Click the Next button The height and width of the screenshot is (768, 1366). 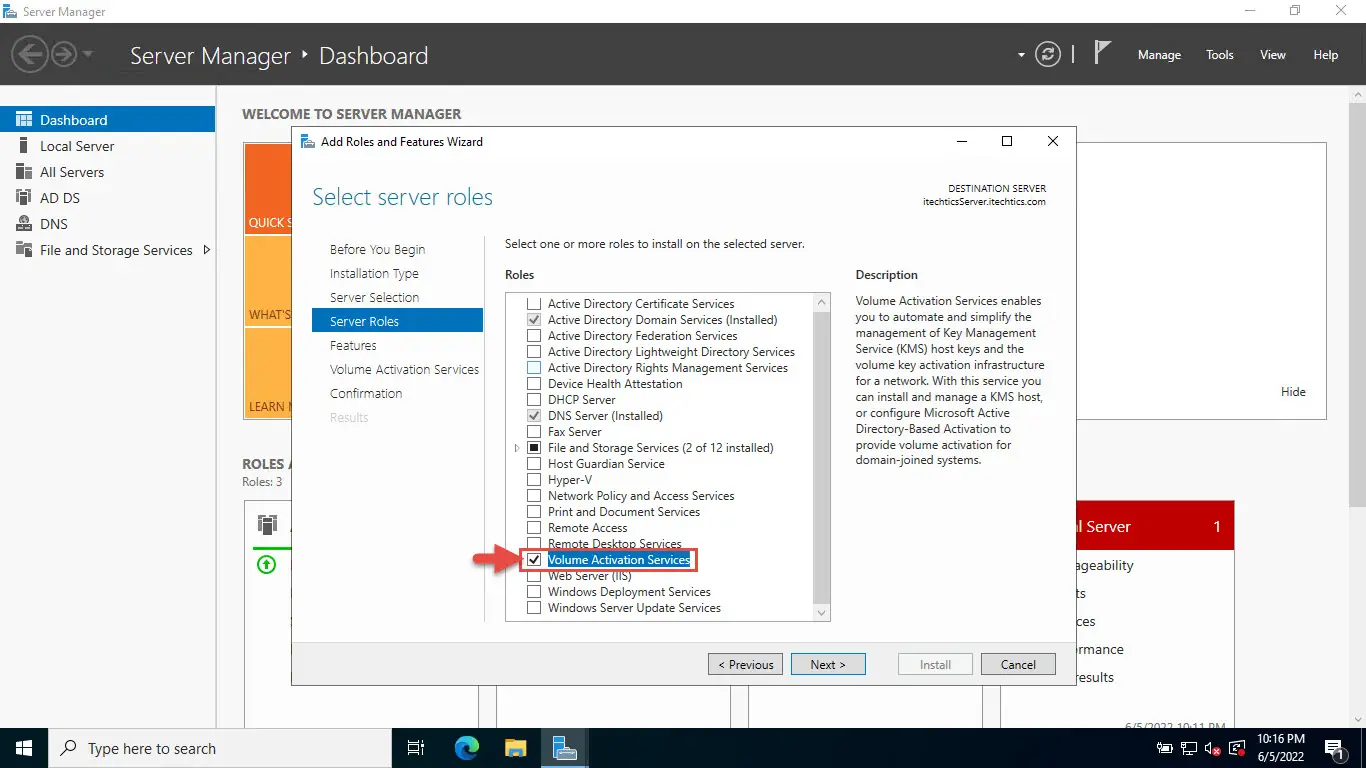(x=828, y=664)
